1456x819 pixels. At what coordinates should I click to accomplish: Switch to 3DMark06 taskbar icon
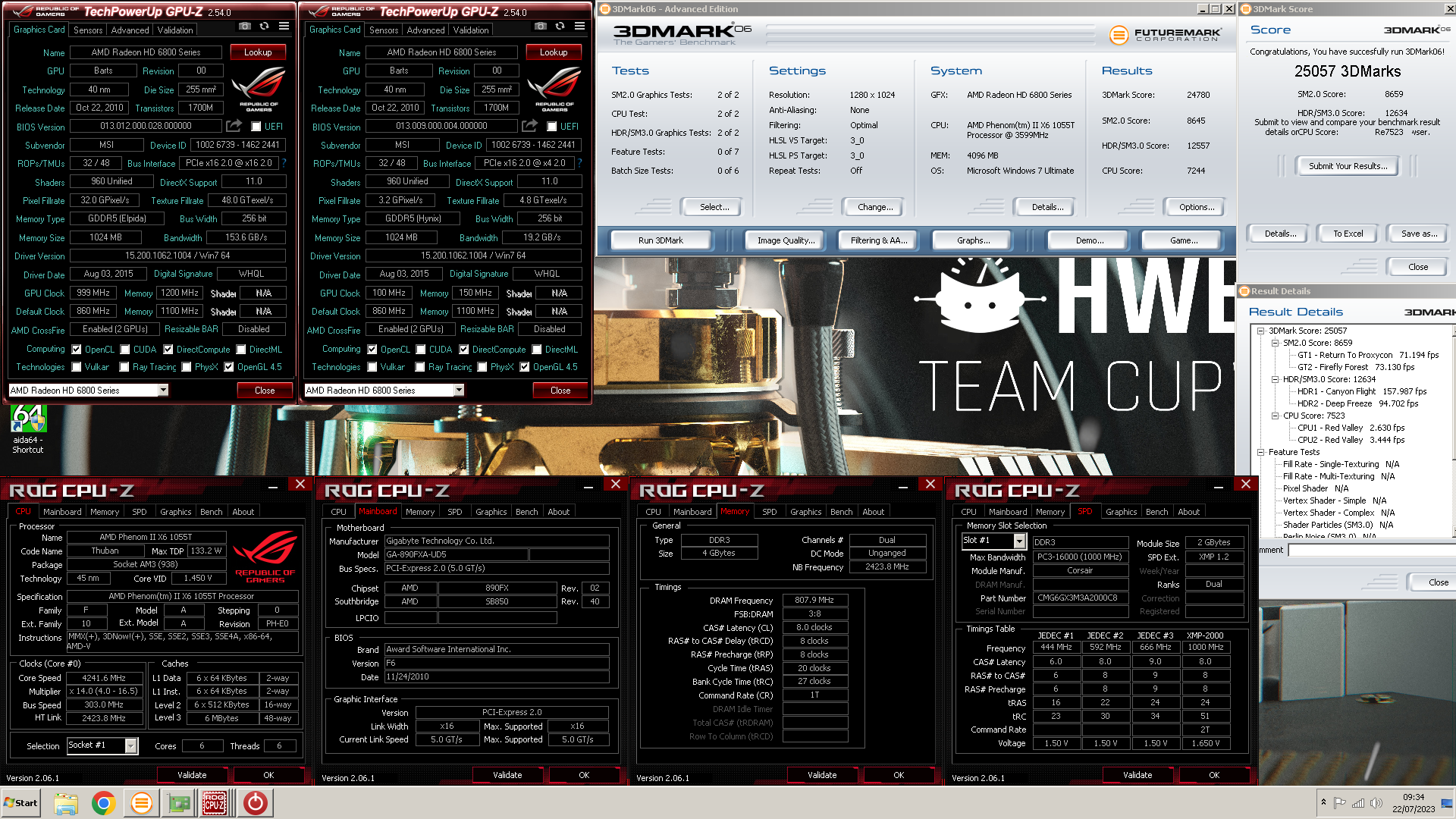click(x=141, y=803)
